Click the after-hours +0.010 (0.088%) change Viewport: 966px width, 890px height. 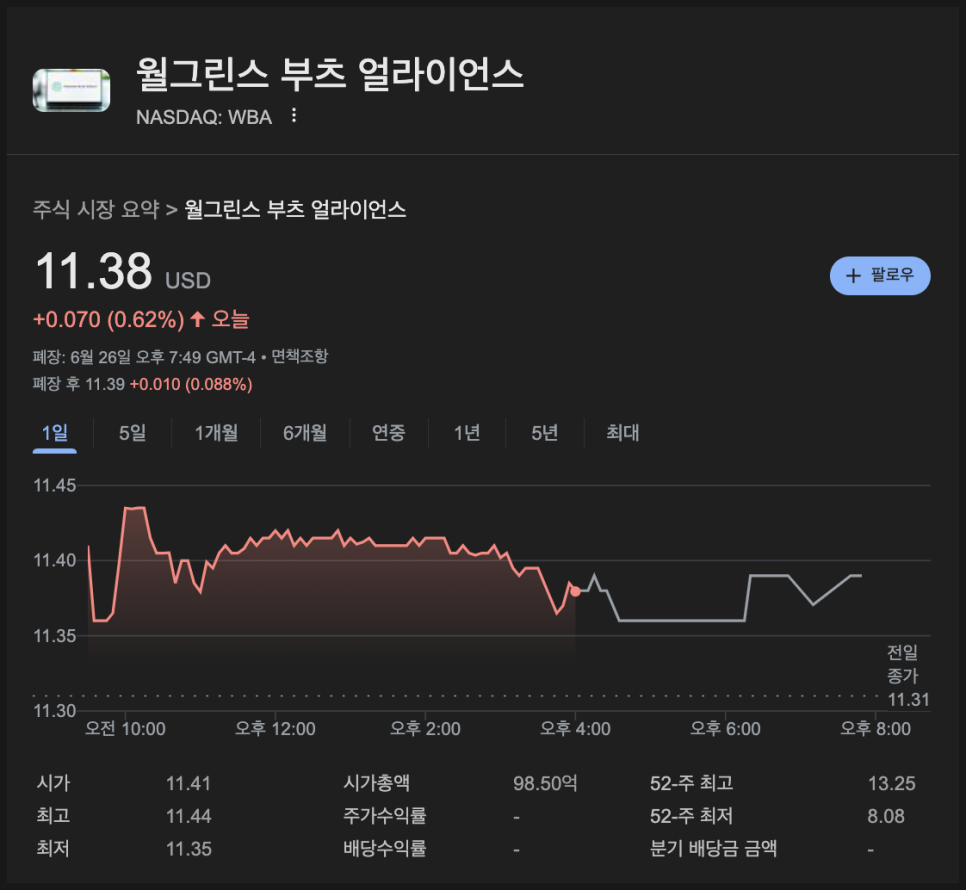click(191, 384)
